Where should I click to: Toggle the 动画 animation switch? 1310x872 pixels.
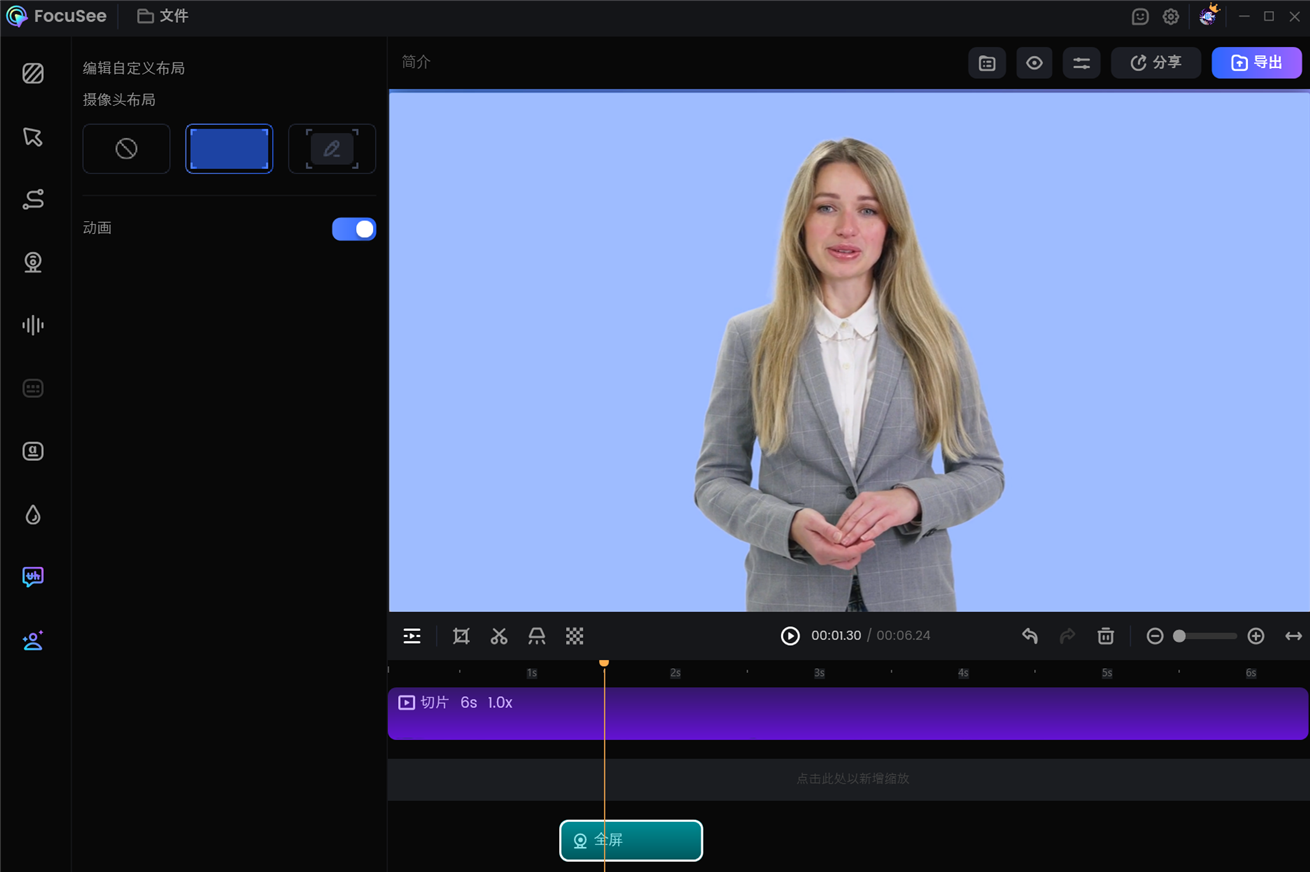coord(354,229)
